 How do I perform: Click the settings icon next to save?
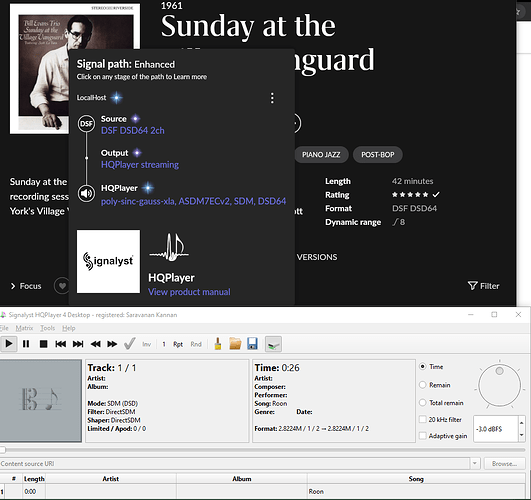(273, 344)
